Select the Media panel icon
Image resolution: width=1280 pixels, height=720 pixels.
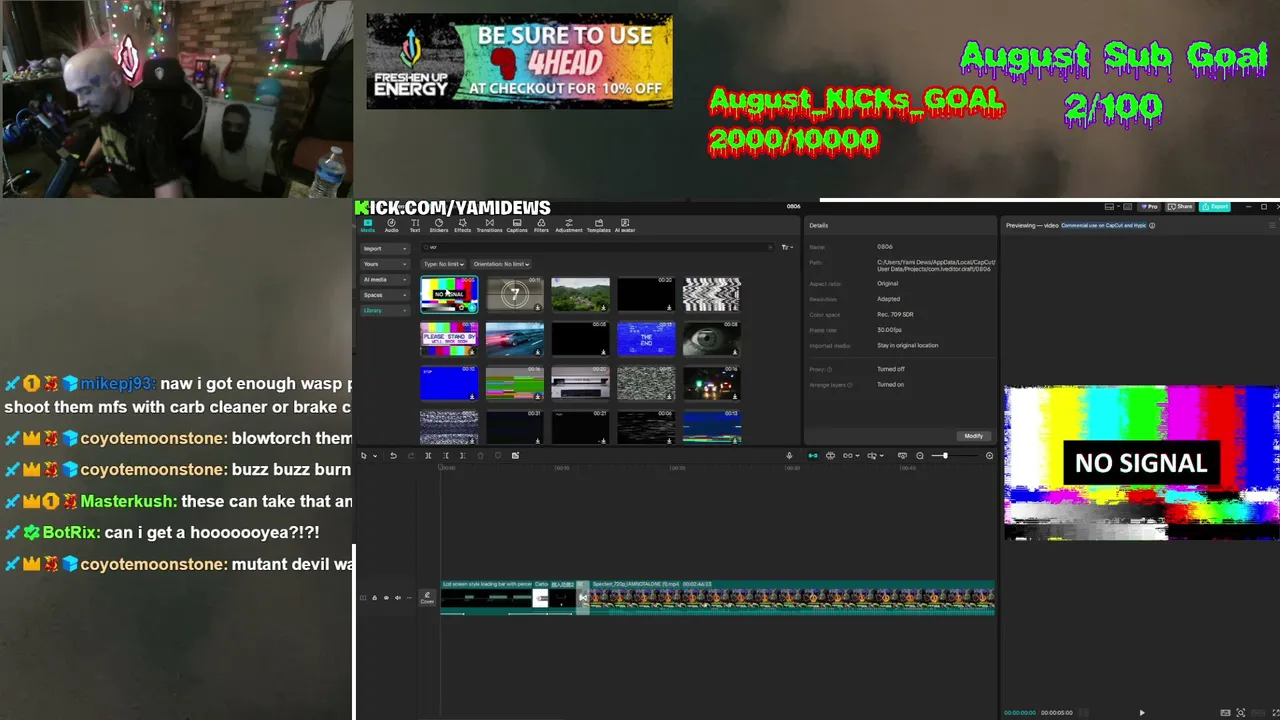coord(367,225)
